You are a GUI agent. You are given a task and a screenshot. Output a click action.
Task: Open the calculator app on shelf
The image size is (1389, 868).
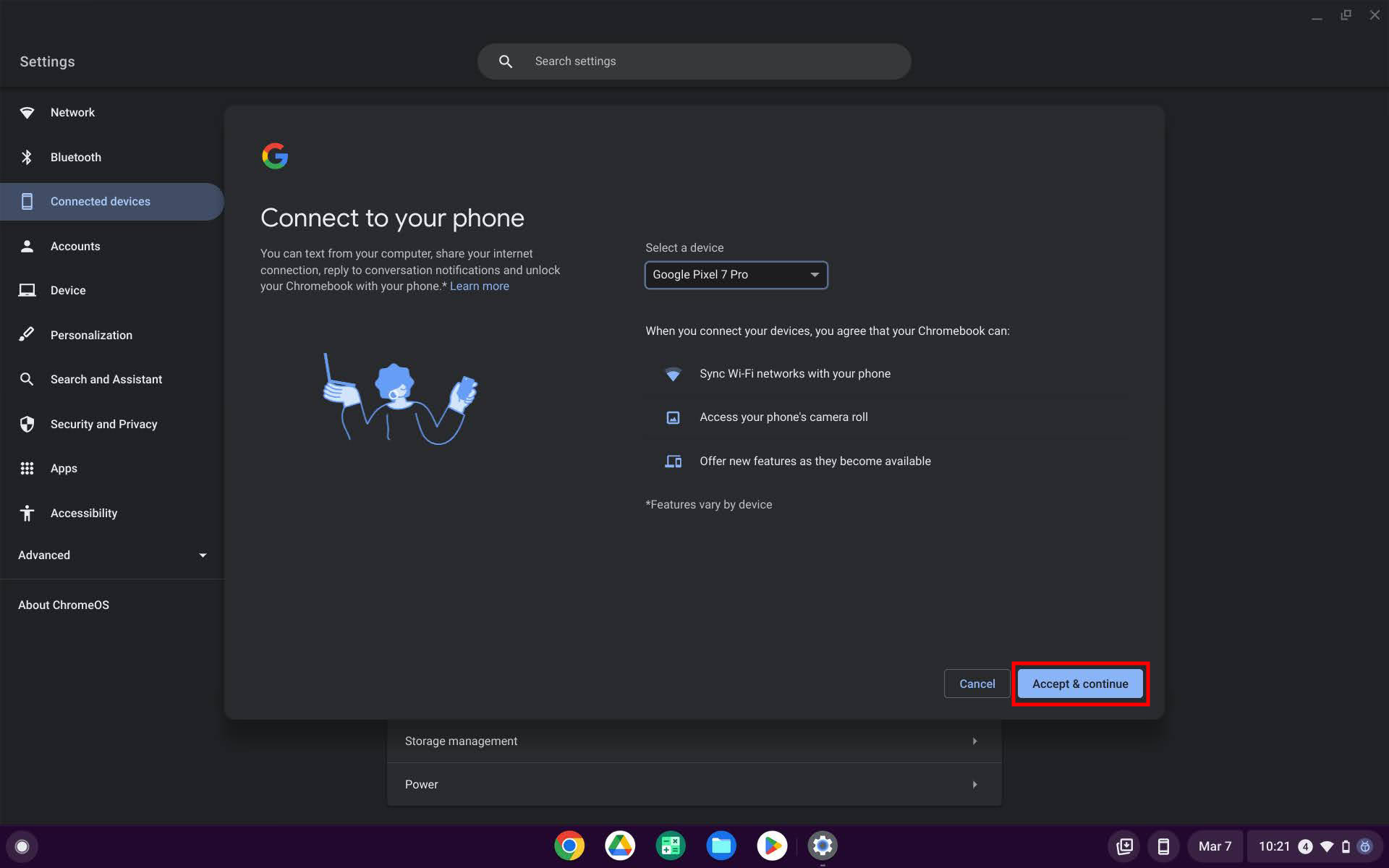click(x=671, y=846)
